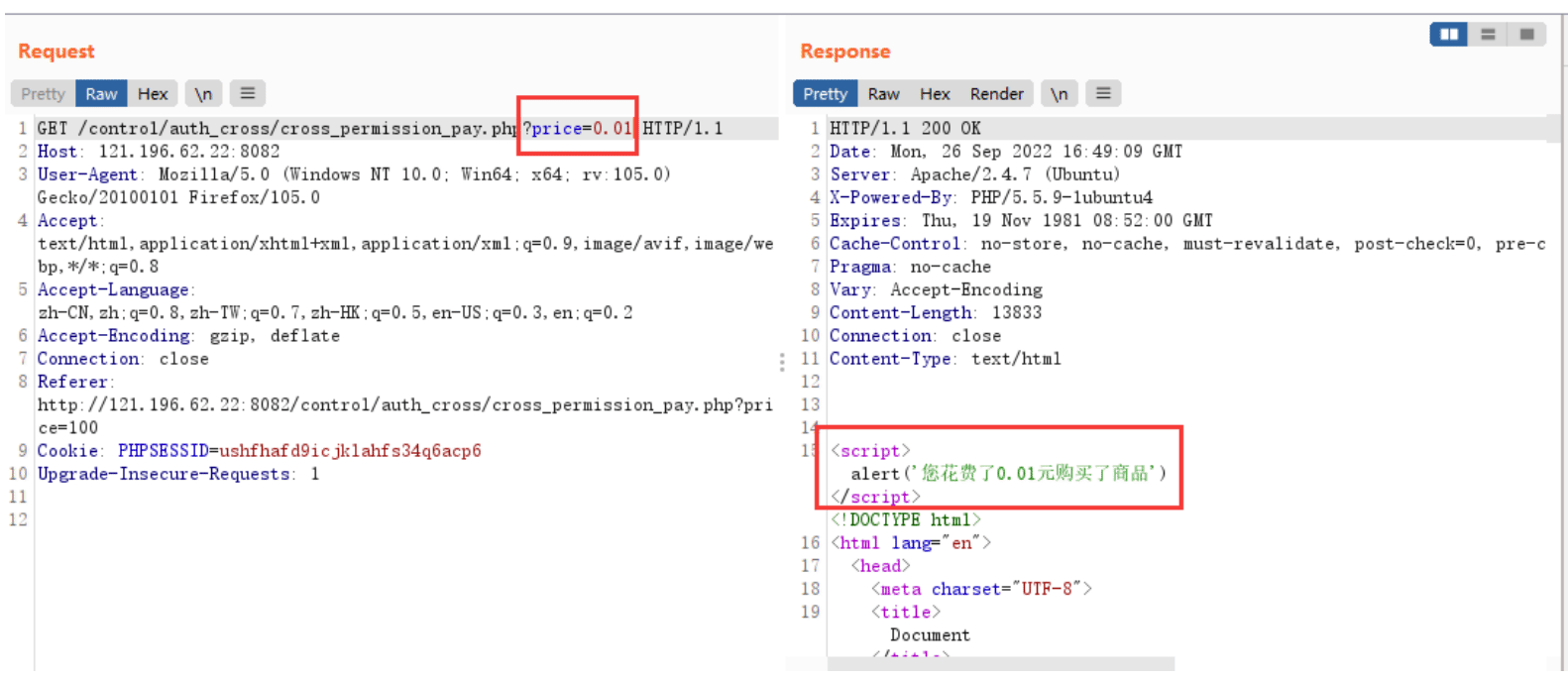Toggle \n non-printable characters in Request
The width and height of the screenshot is (1568, 680).
tap(203, 93)
